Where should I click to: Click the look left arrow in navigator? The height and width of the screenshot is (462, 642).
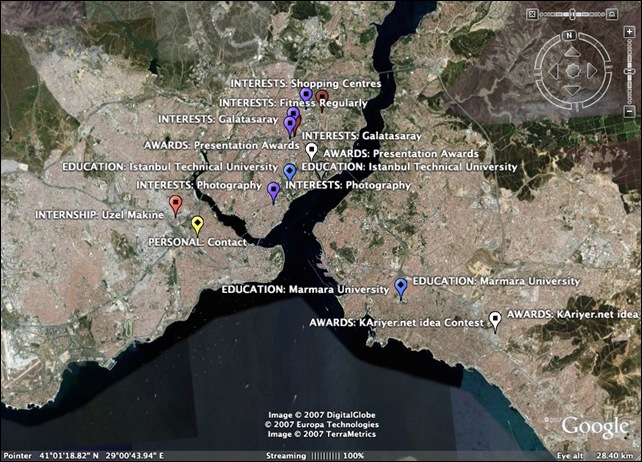(554, 71)
